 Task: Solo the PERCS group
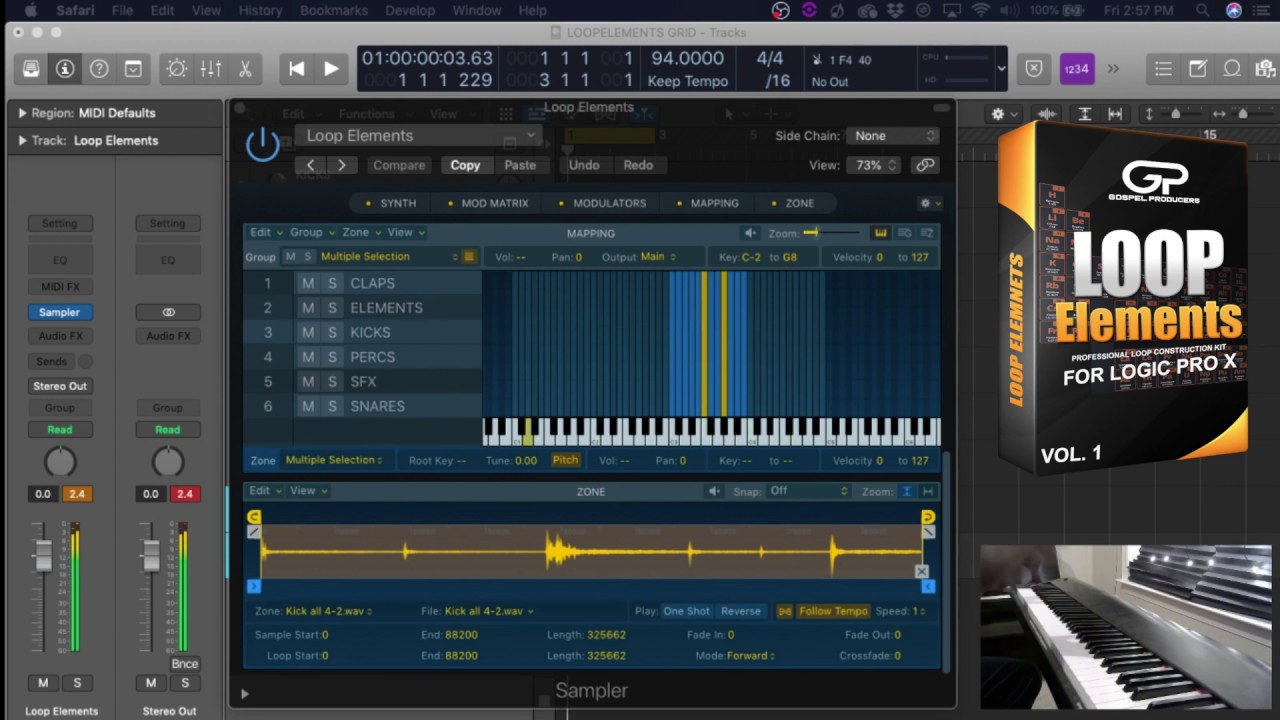pyautogui.click(x=332, y=357)
